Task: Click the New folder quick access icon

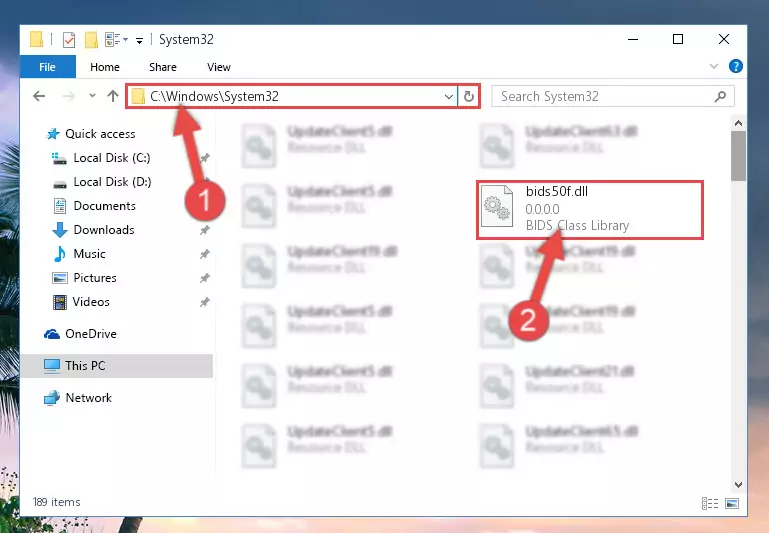Action: point(91,40)
